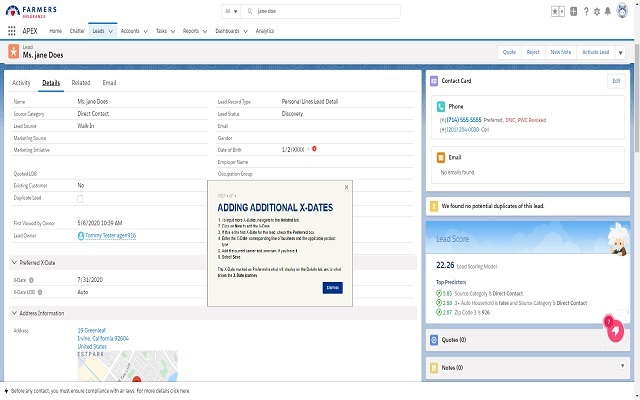Click the green Phone icon

pos(441,107)
